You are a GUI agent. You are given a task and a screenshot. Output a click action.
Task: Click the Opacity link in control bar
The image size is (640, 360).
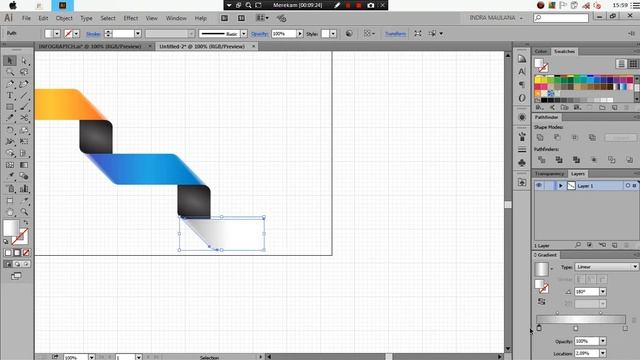[x=259, y=33]
